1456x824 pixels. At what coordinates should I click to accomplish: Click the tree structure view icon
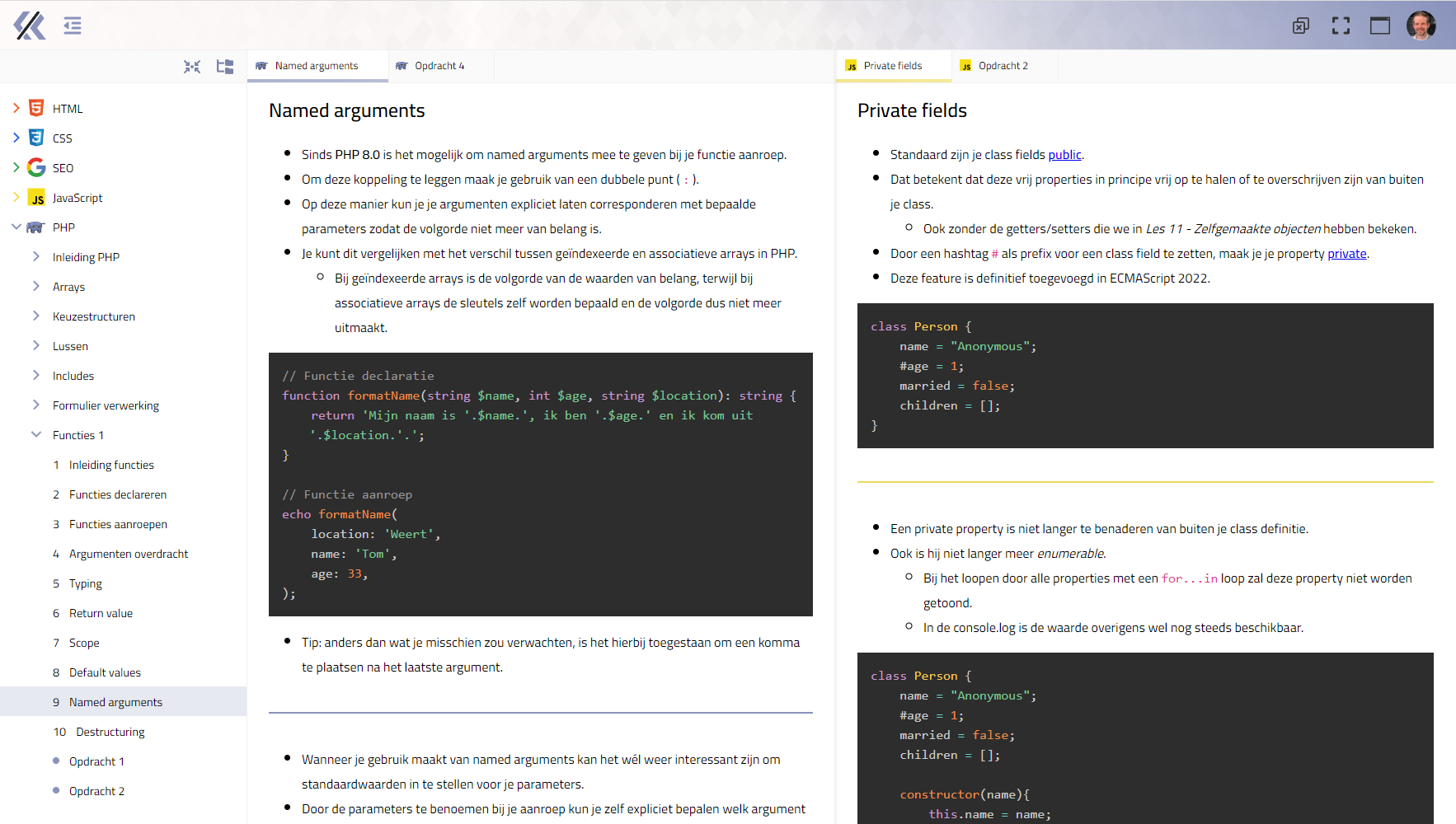(225, 67)
